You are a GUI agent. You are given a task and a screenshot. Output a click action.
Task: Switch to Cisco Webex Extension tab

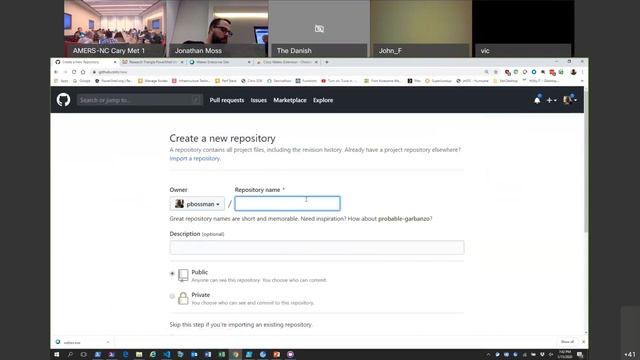point(286,62)
